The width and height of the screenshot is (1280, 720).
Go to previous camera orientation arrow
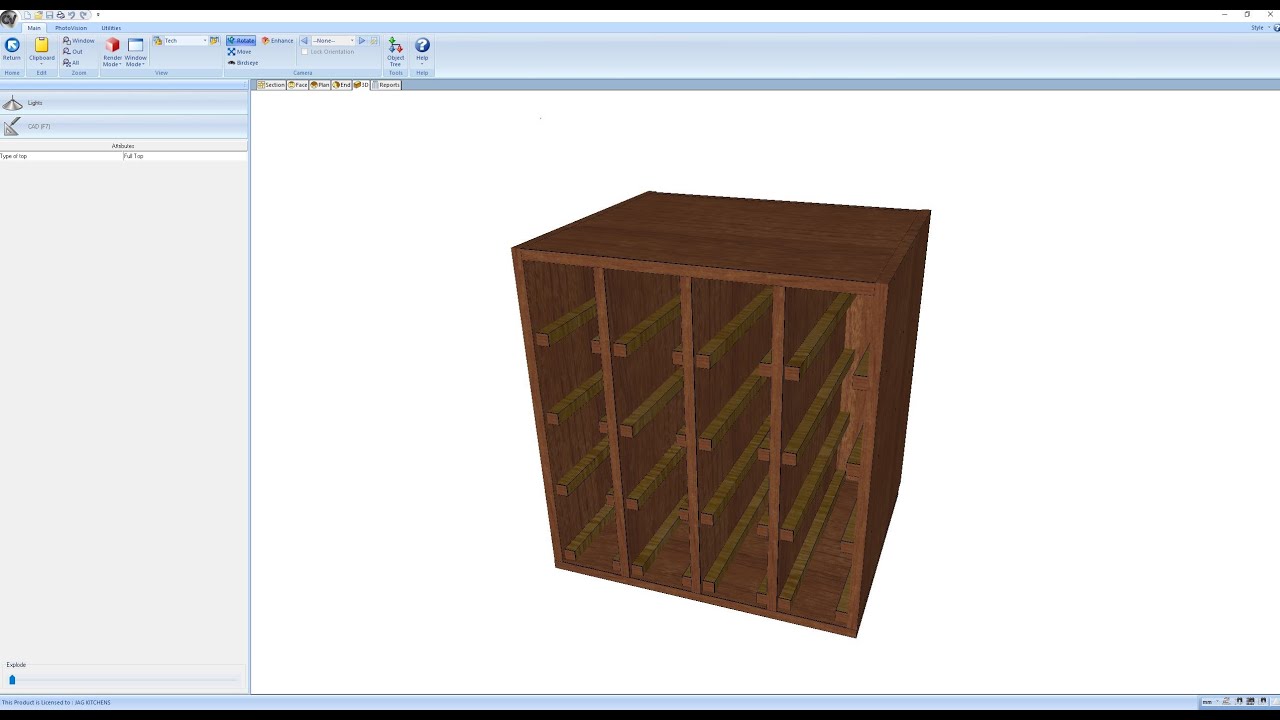(304, 41)
